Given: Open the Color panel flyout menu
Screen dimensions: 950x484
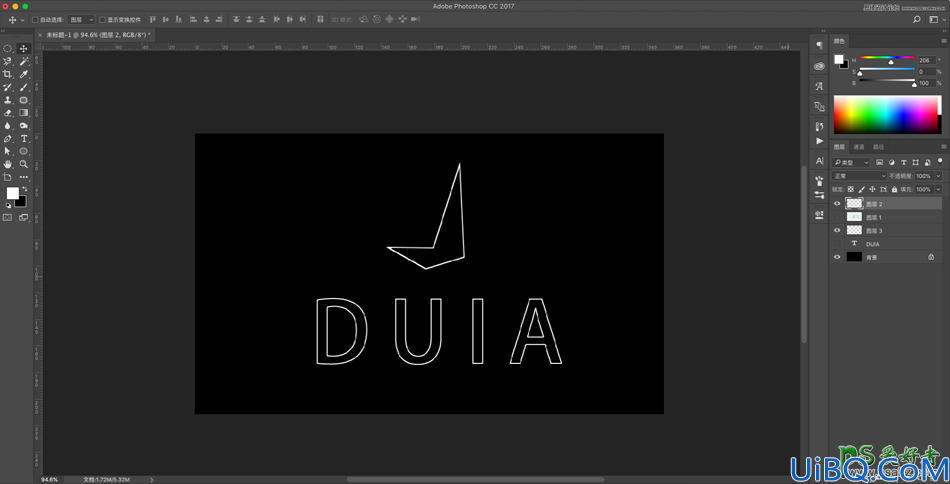Looking at the screenshot, I should (x=943, y=41).
